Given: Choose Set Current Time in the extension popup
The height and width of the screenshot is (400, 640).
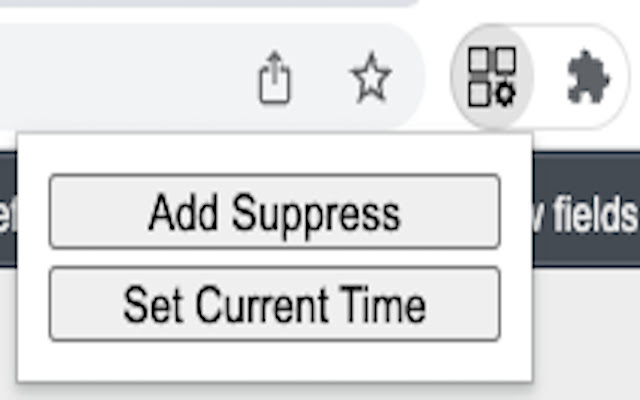Looking at the screenshot, I should pyautogui.click(x=274, y=304).
